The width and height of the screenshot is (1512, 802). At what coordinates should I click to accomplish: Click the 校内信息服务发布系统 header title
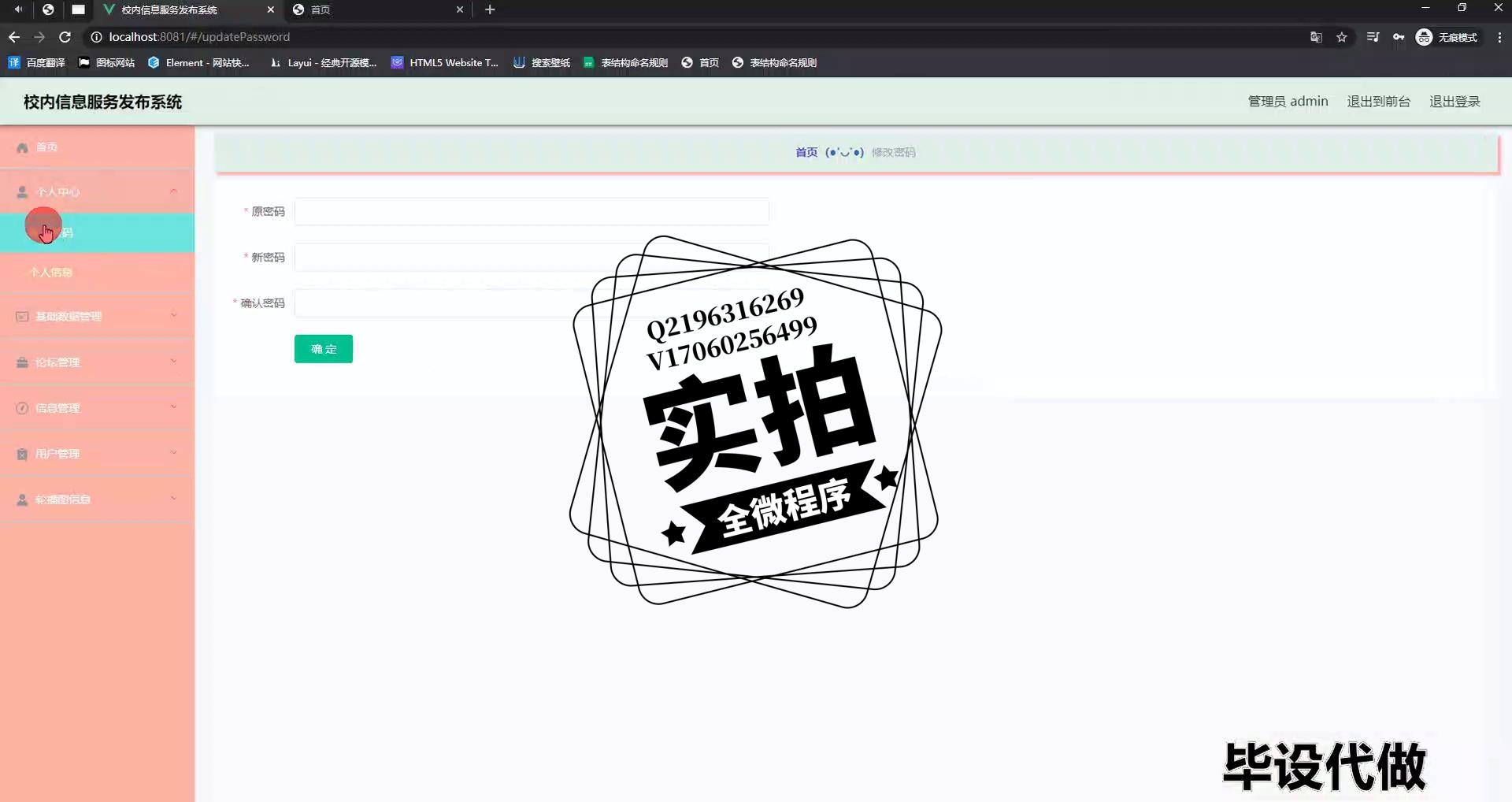pos(102,102)
